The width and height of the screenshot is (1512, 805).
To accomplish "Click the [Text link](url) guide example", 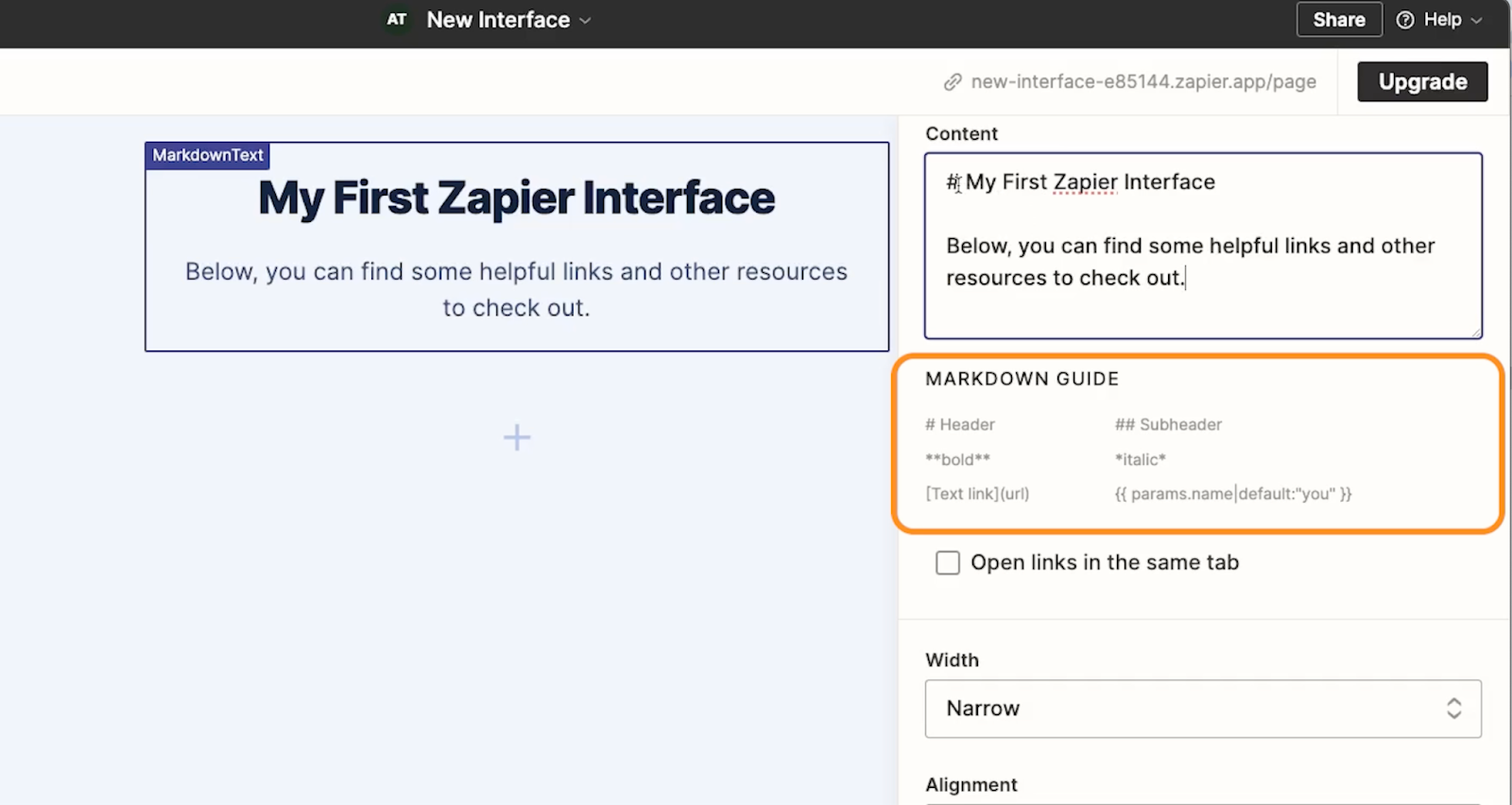I will 977,493.
